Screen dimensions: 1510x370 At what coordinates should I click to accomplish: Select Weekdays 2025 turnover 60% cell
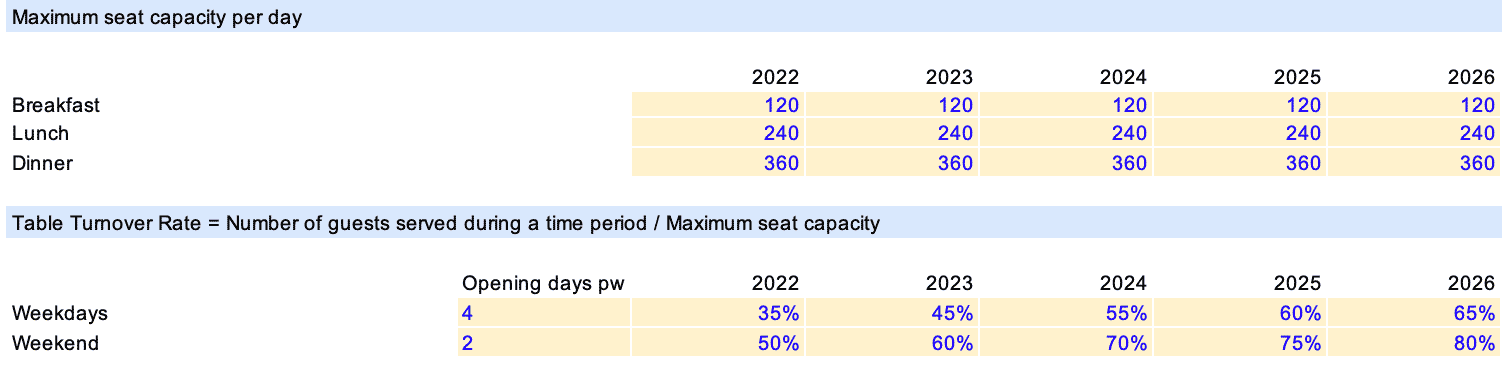point(1240,313)
